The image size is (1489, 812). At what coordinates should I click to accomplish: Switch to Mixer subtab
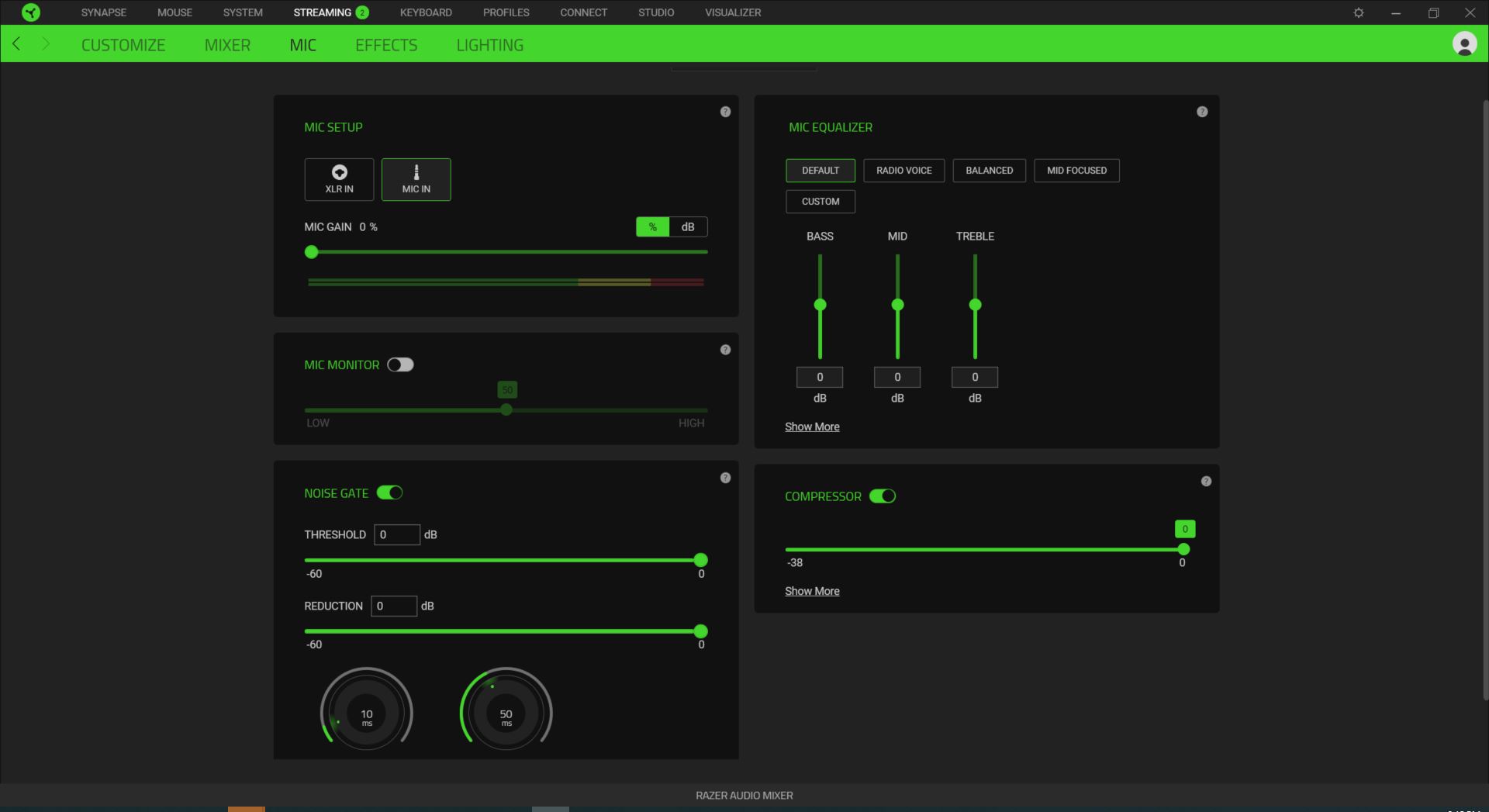227,45
